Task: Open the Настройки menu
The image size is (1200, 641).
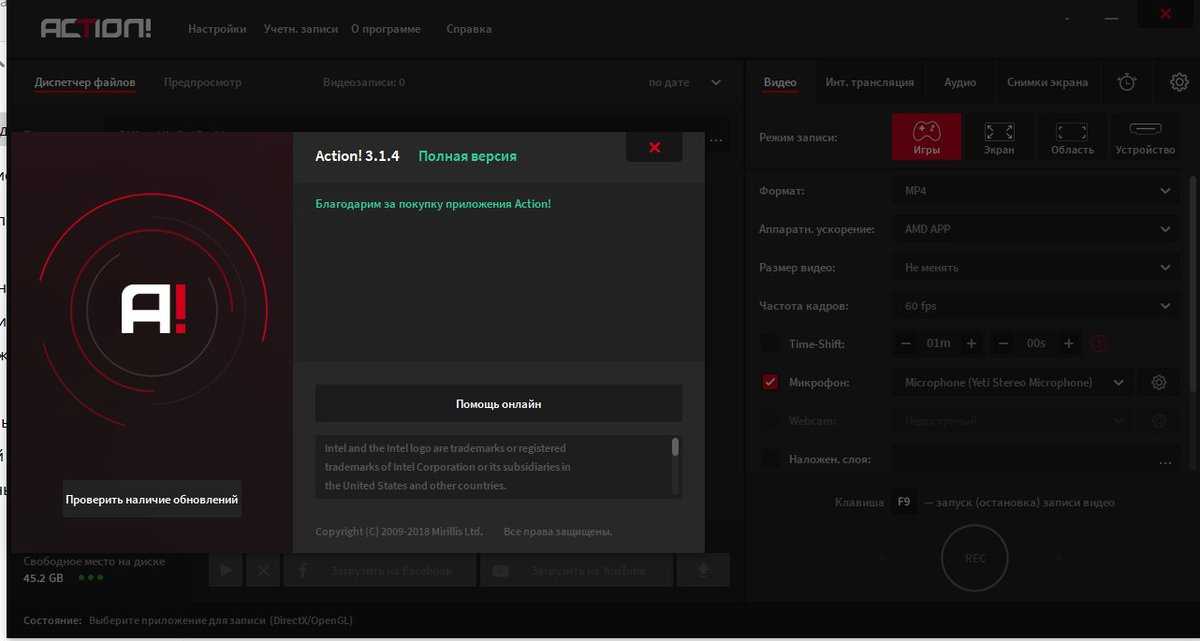Action: (217, 29)
